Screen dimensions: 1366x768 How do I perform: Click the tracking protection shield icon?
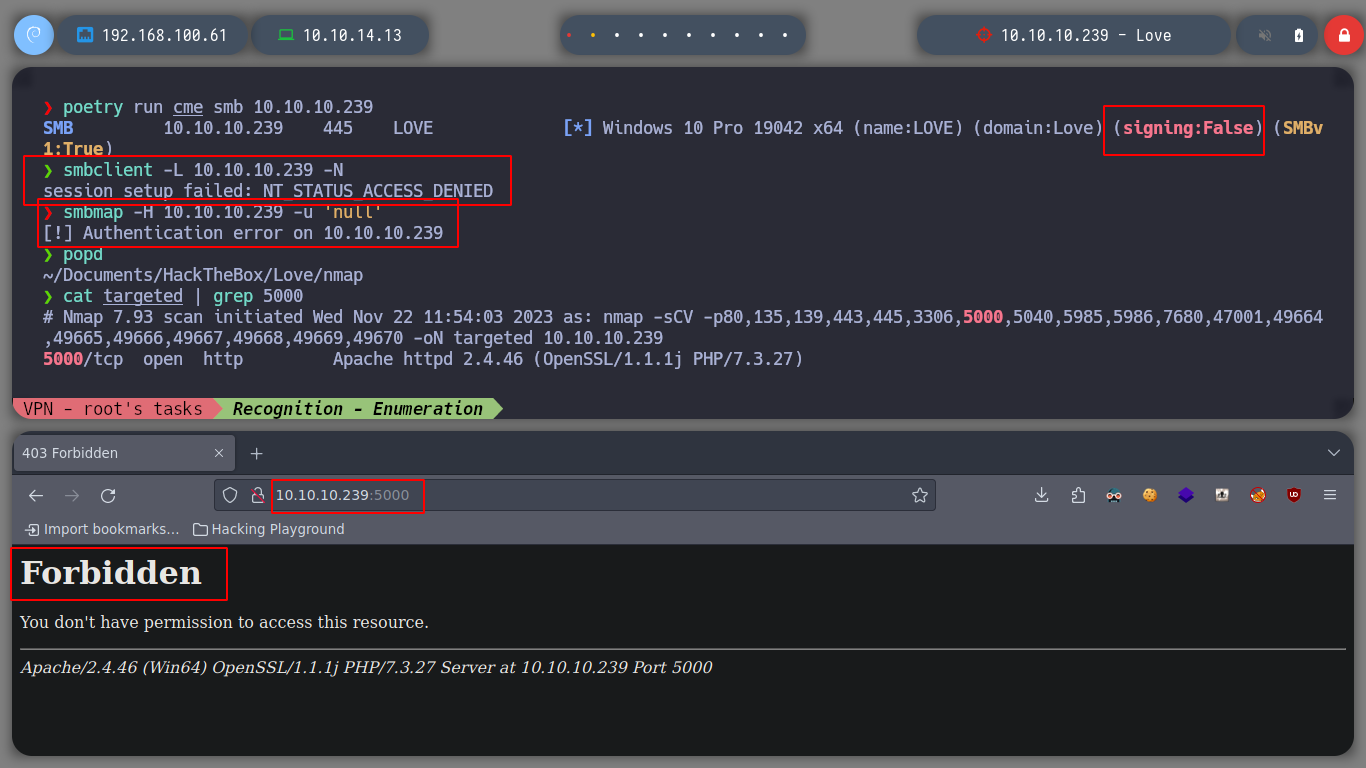pyautogui.click(x=230, y=495)
